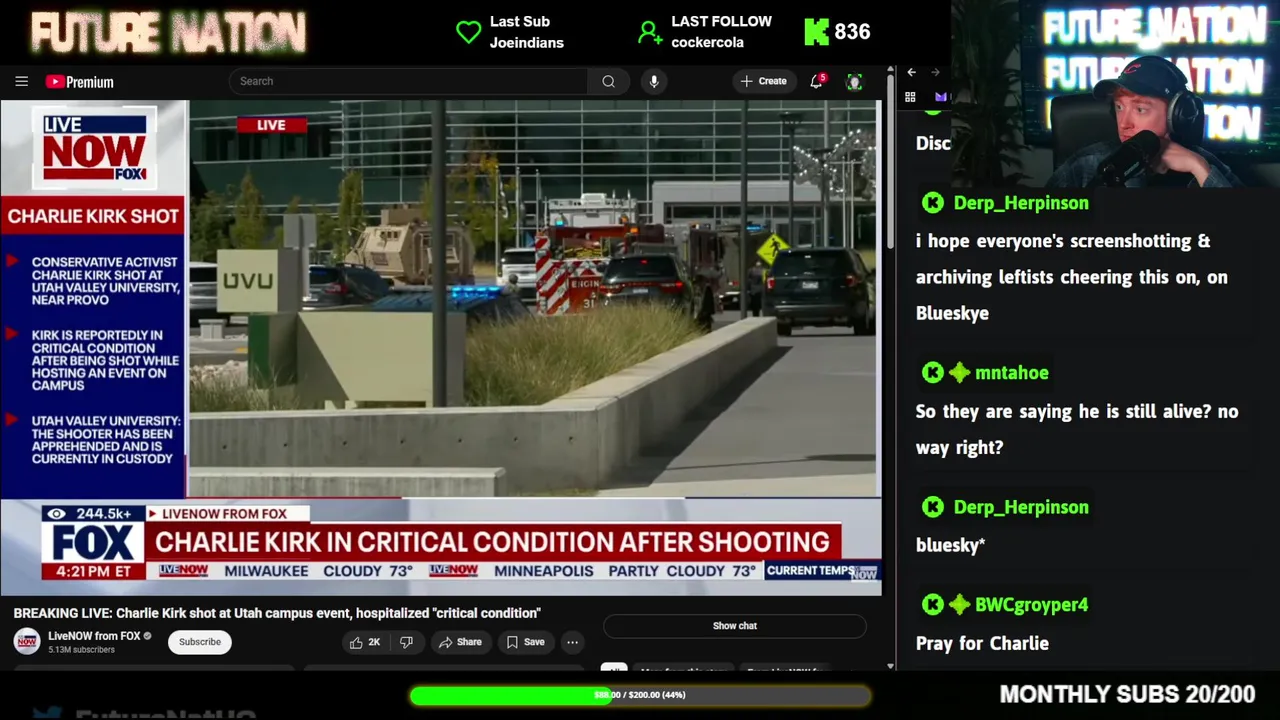The image size is (1280, 720).
Task: Click the green subscription goal progress bar
Action: click(x=639, y=695)
